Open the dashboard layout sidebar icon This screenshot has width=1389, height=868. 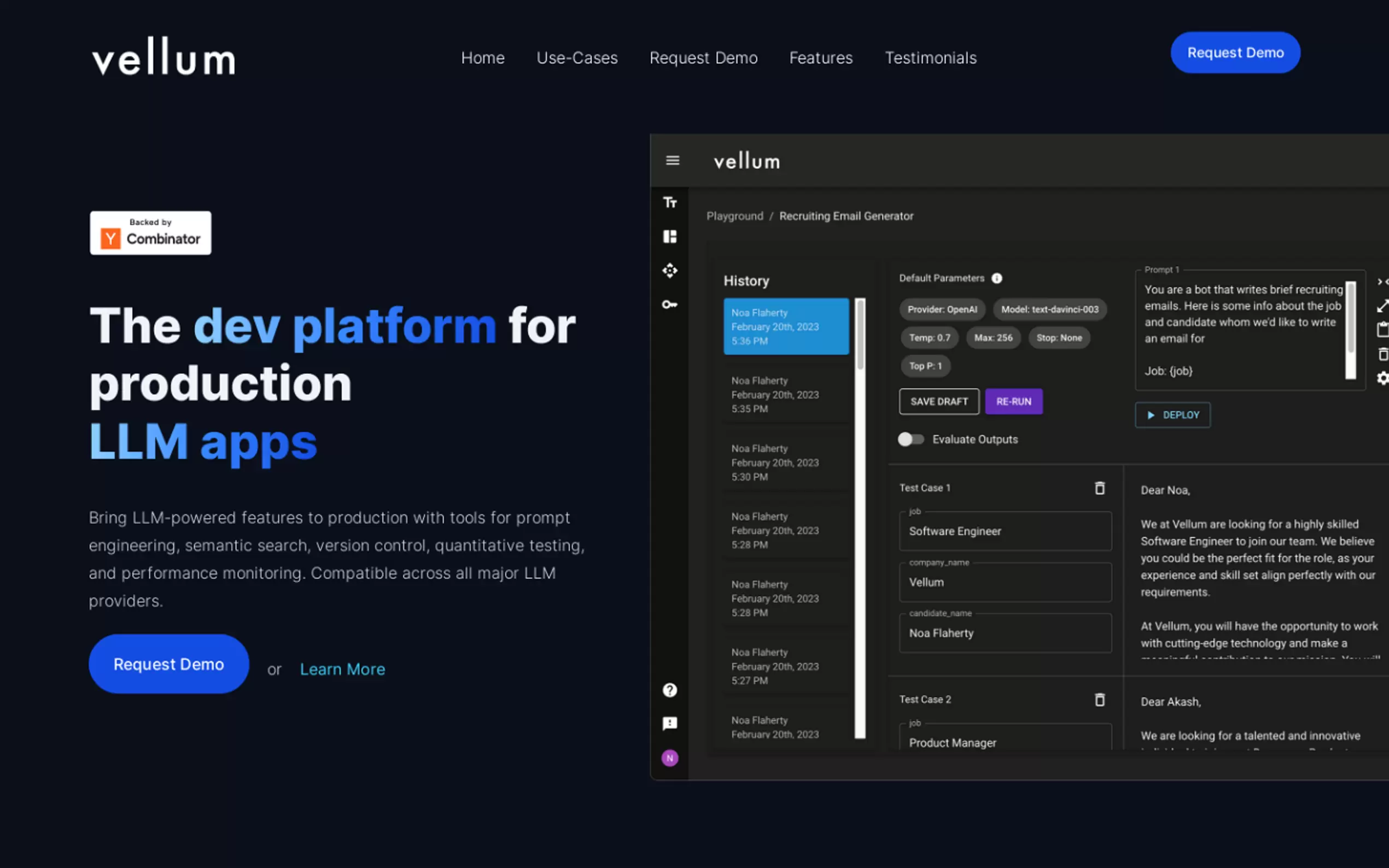click(x=669, y=237)
